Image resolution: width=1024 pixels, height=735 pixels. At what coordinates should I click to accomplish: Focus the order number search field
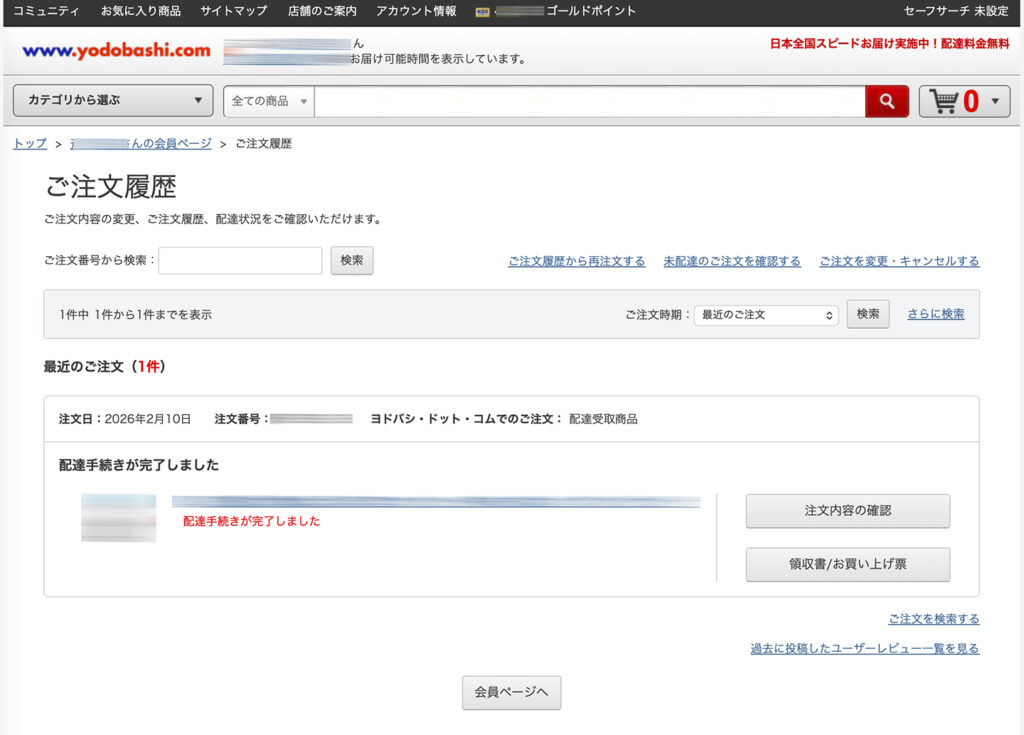click(x=240, y=260)
